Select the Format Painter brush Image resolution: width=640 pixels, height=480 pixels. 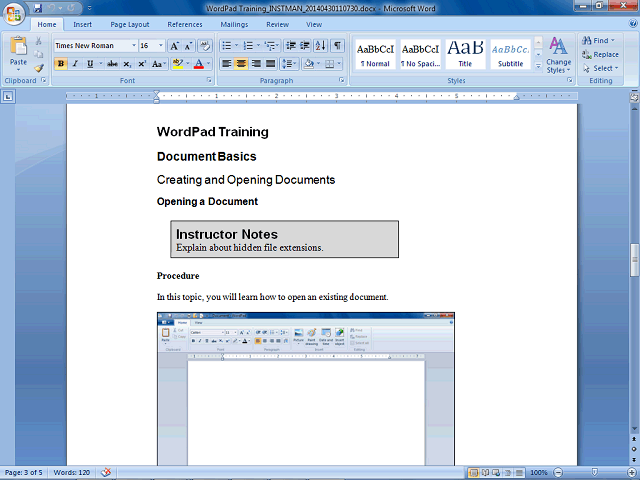[39, 68]
